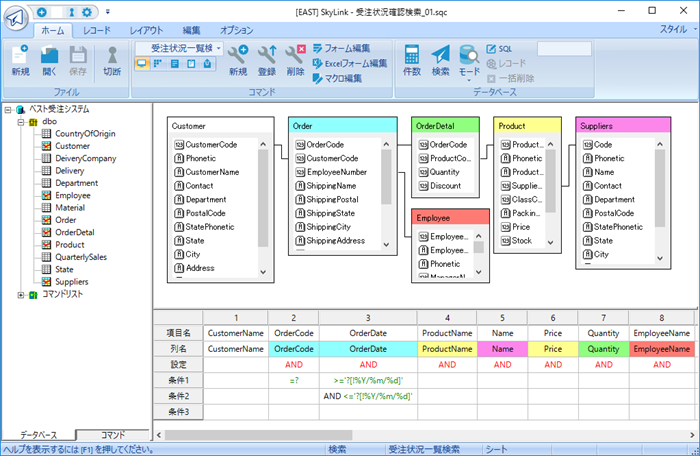Click the red Employee table header
Screen dimensions: 700x456
click(450, 218)
